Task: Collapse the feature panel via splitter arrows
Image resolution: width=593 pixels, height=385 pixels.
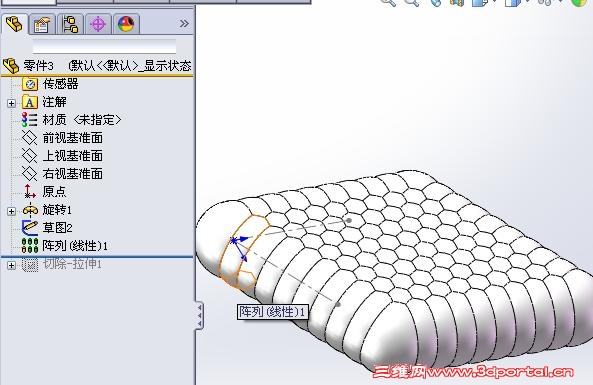Action: click(199, 316)
